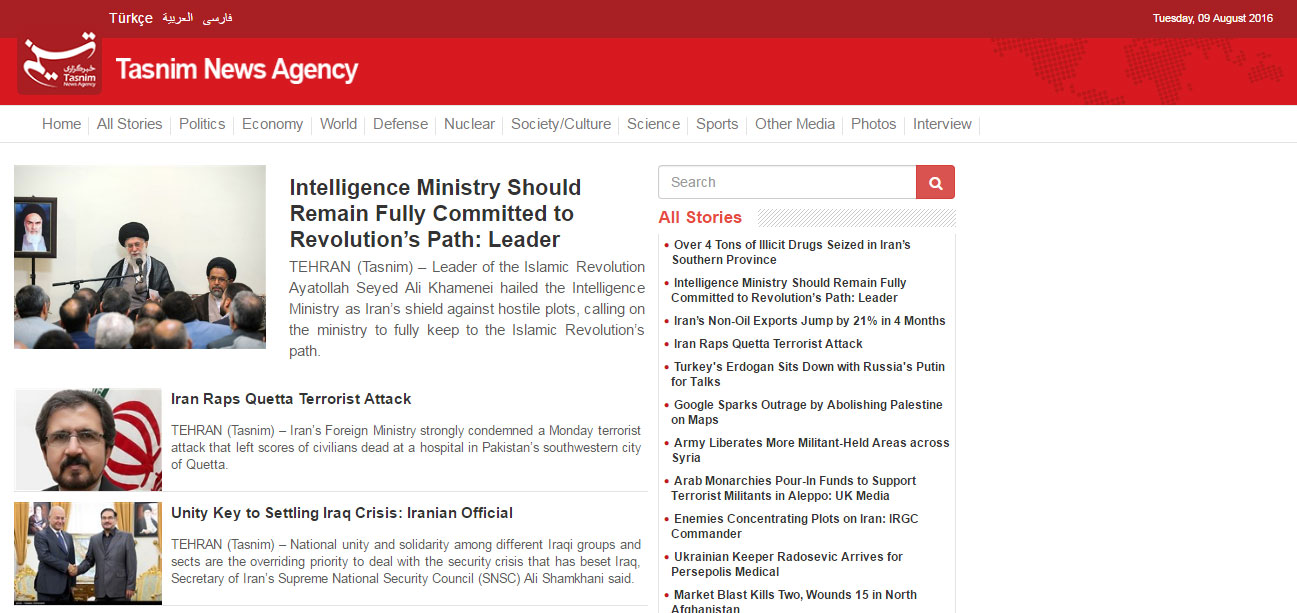Image resolution: width=1297 pixels, height=613 pixels.
Task: Go to the Sports section
Action: 717,124
